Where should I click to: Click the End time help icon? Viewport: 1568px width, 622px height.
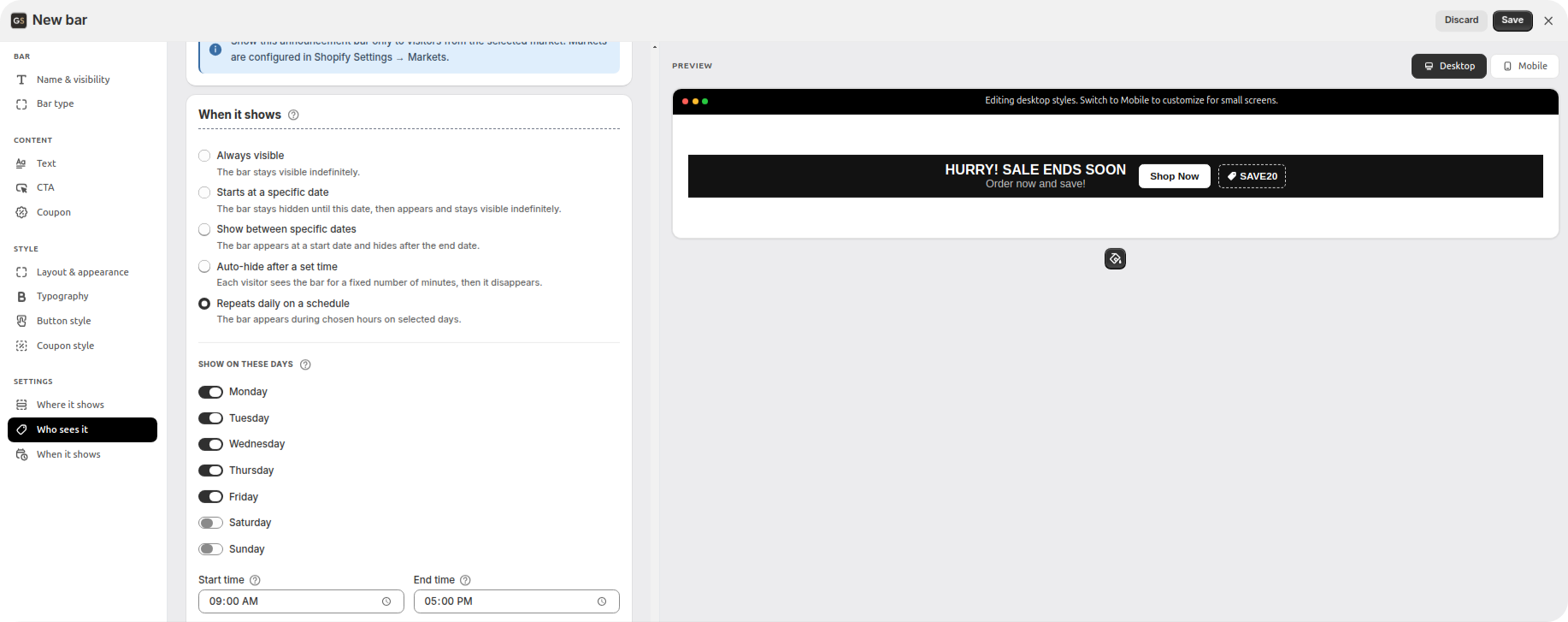pyautogui.click(x=465, y=580)
